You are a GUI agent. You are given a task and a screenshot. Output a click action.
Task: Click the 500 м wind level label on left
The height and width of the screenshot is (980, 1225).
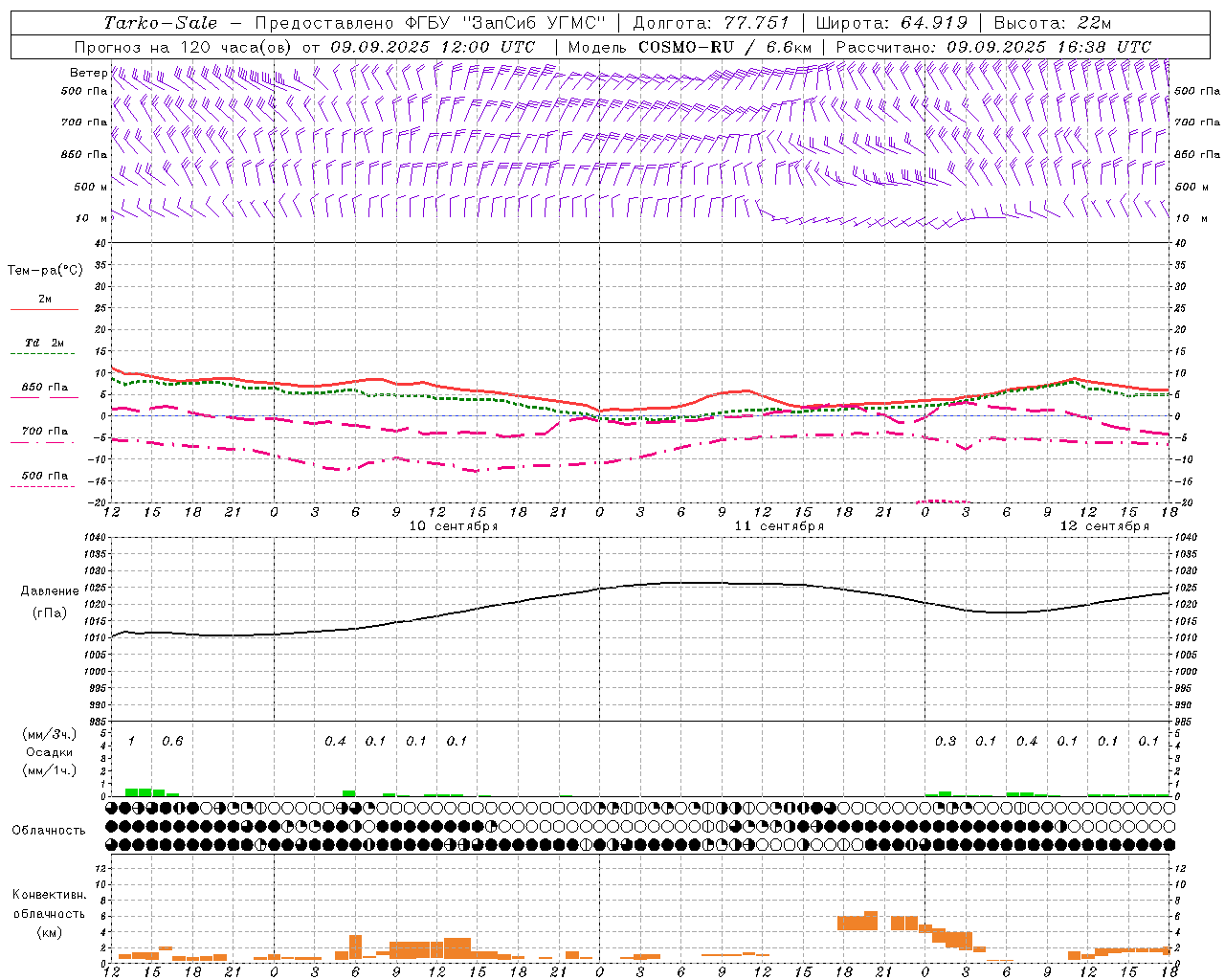91,187
